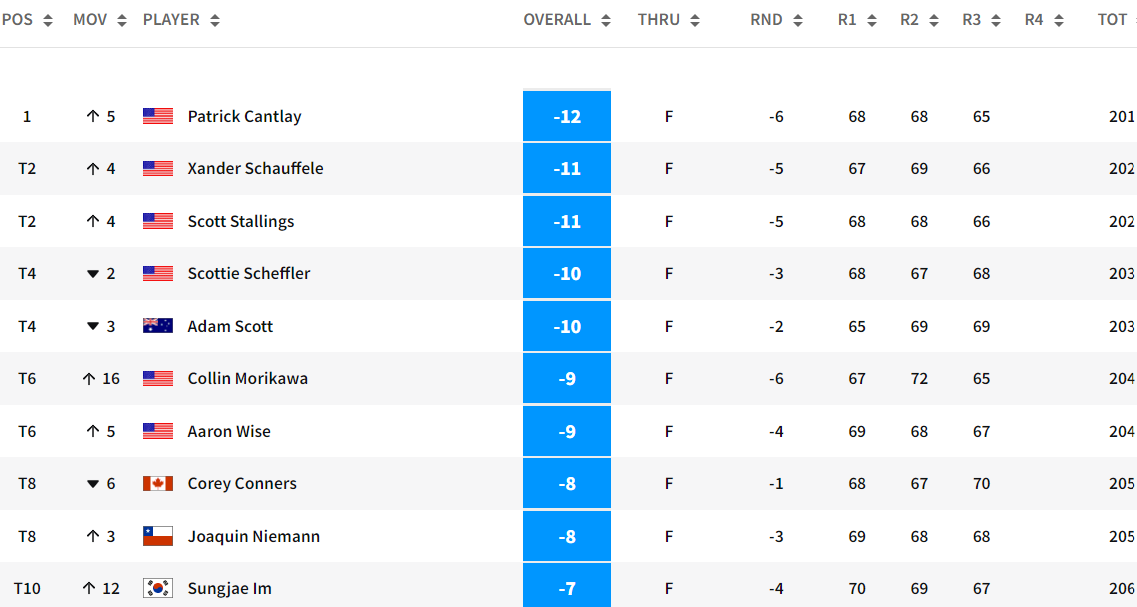Screen dimensions: 1137x607
Task: Sort by the OVERALL column header
Action: tap(566, 20)
